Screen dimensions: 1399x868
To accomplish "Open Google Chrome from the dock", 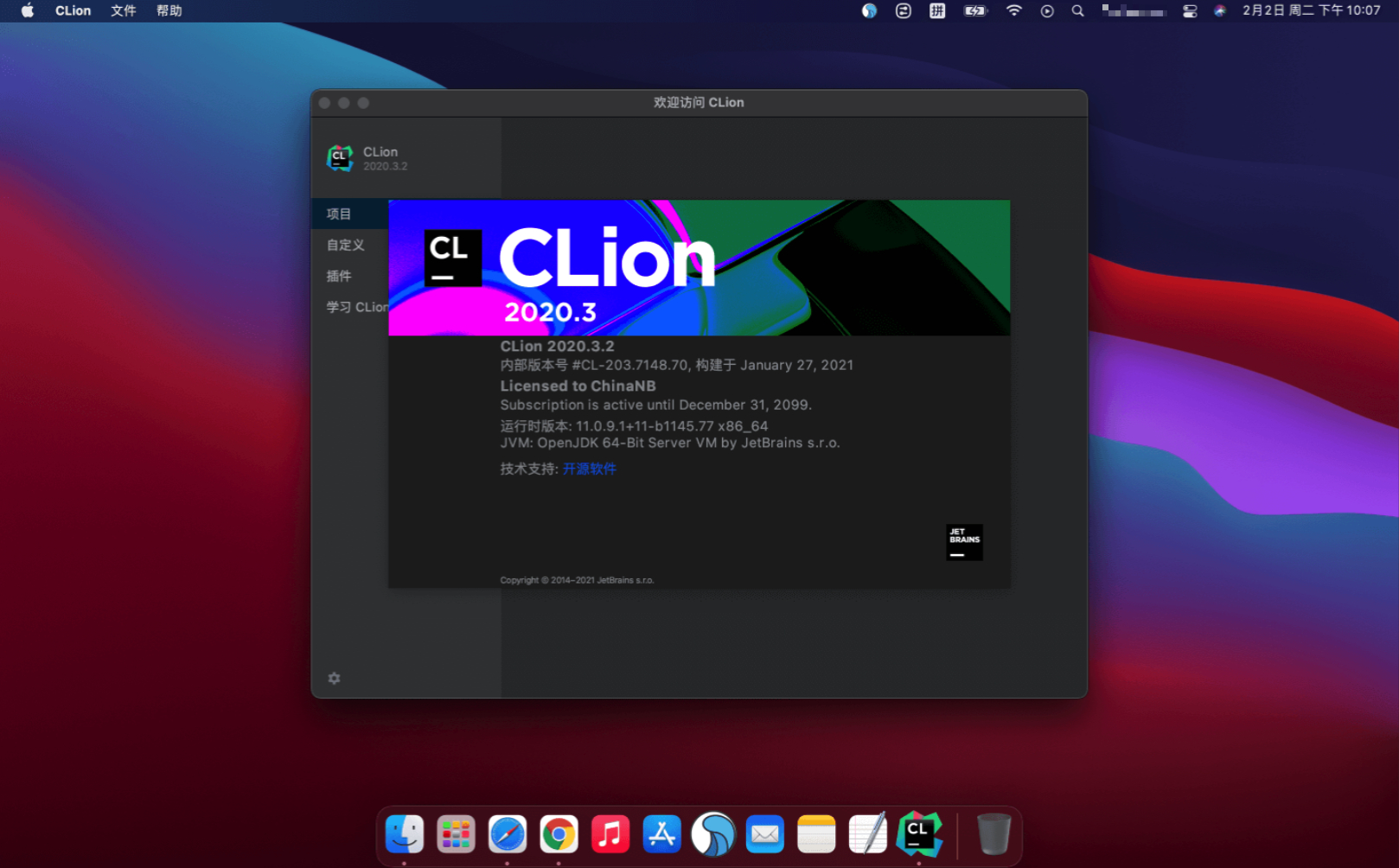I will pyautogui.click(x=559, y=834).
